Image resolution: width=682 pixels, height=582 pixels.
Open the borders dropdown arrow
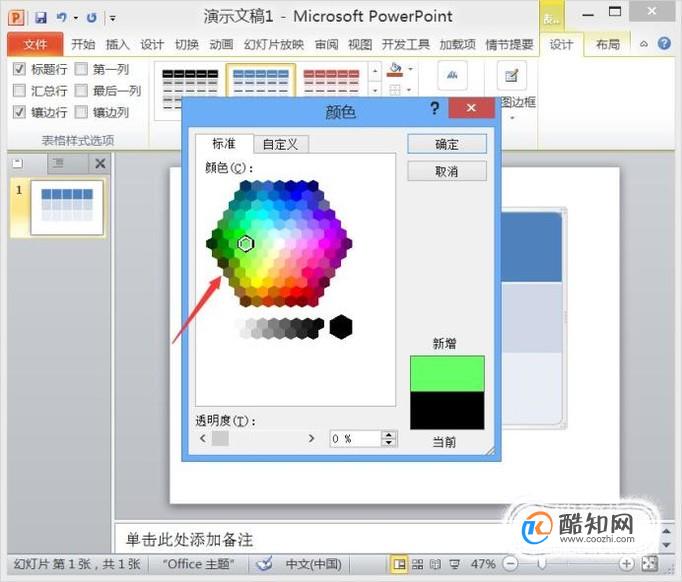(x=409, y=90)
